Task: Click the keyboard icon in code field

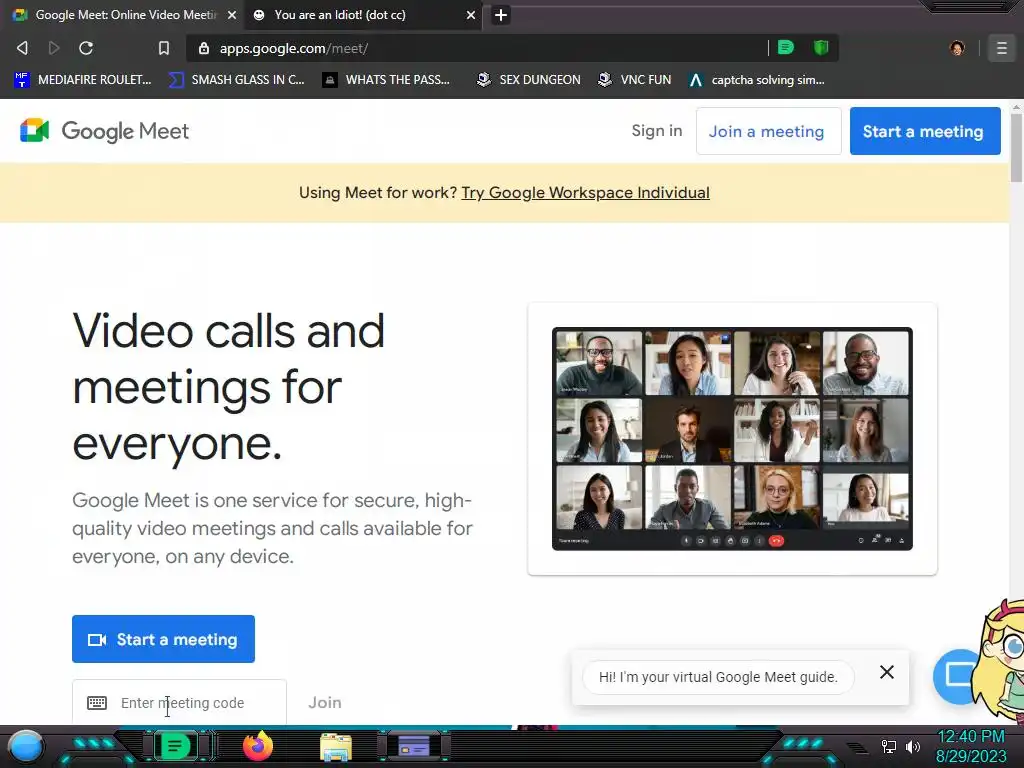Action: [x=97, y=703]
